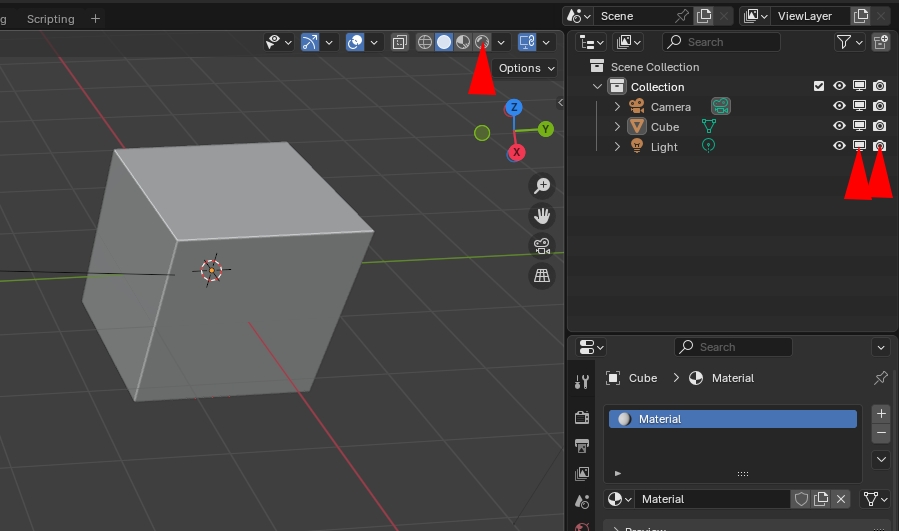This screenshot has height=531, width=899.
Task: Switch viewport to wireframe shading
Action: click(x=425, y=42)
